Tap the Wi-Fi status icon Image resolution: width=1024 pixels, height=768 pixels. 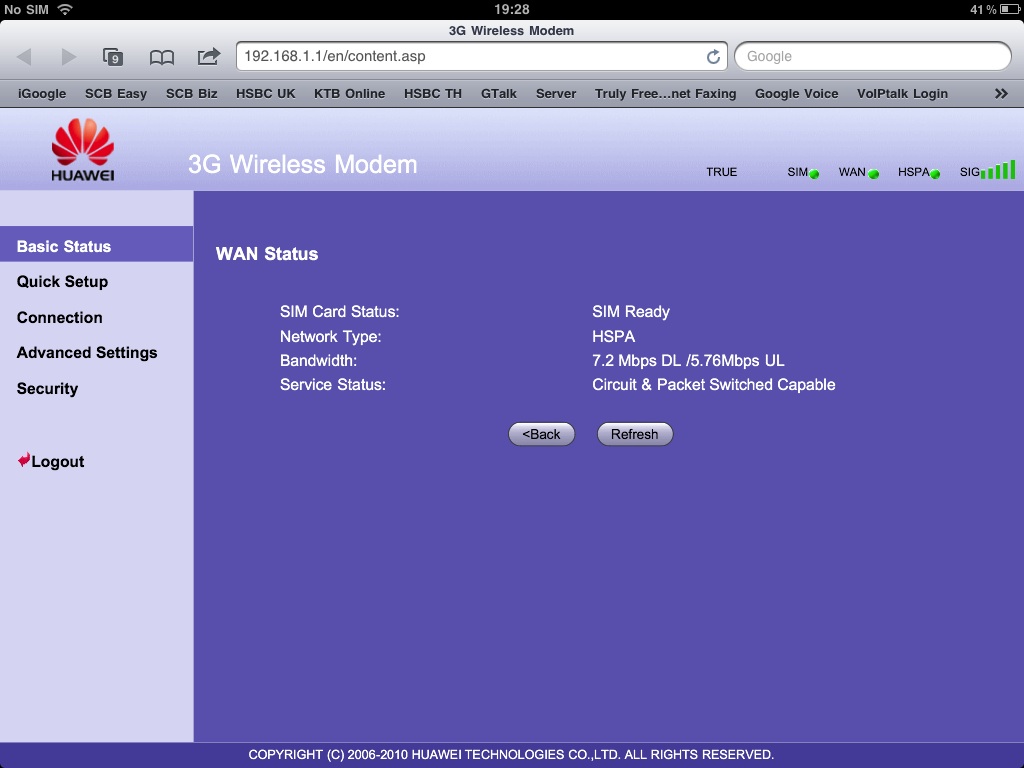pos(65,9)
